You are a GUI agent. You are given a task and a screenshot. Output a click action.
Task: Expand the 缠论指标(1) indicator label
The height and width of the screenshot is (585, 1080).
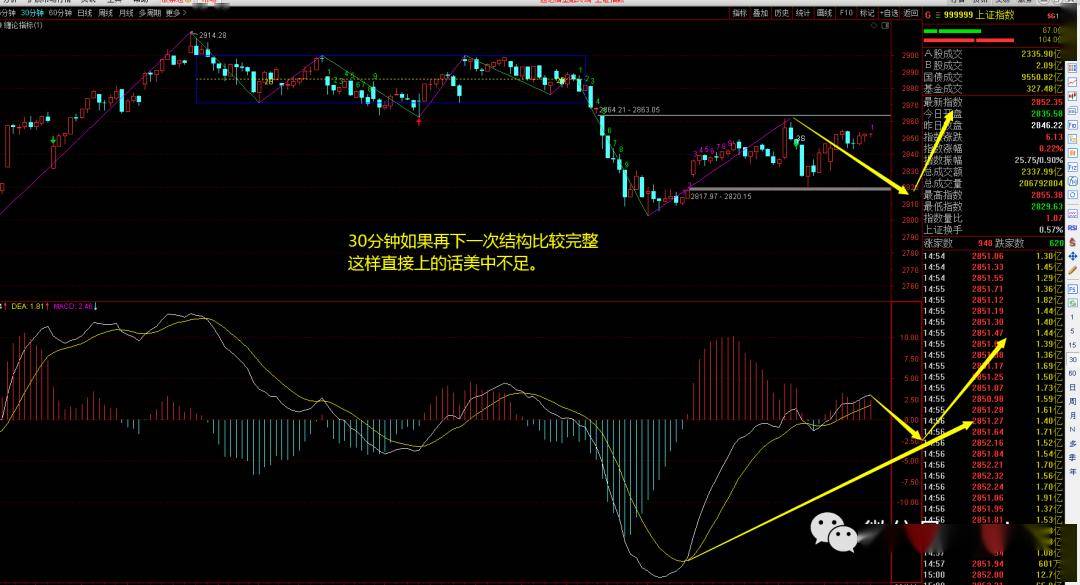[x=22, y=25]
